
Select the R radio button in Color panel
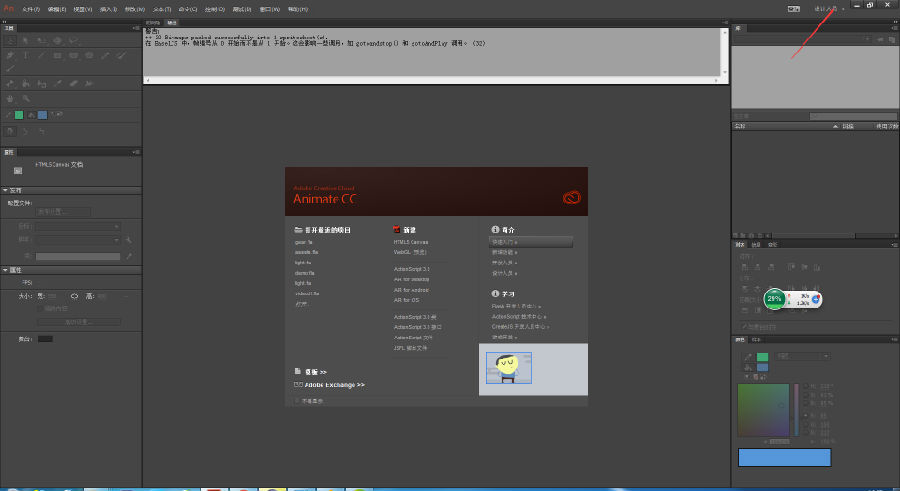(805, 415)
